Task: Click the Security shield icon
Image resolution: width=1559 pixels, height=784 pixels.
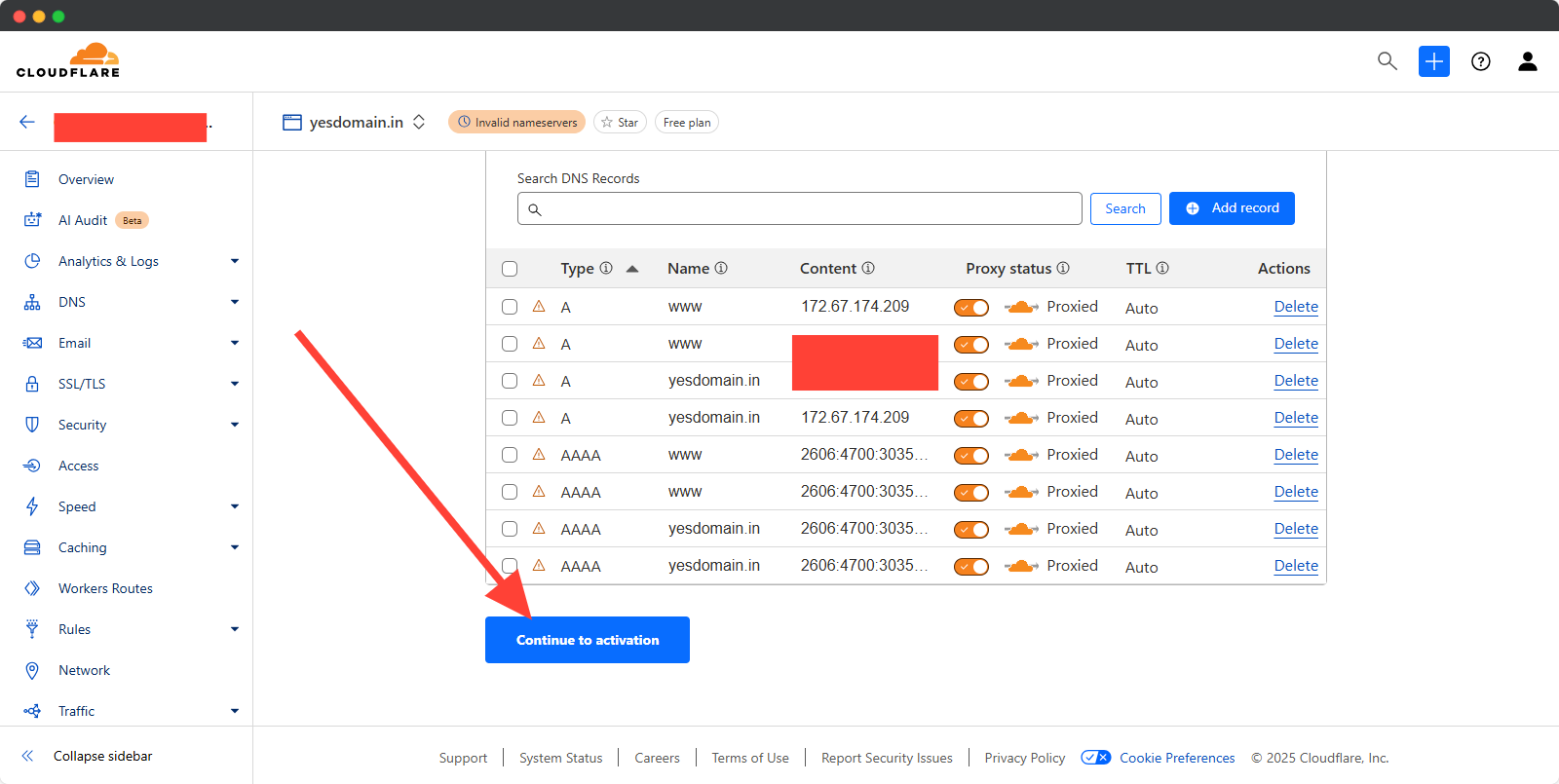Action: tap(32, 425)
